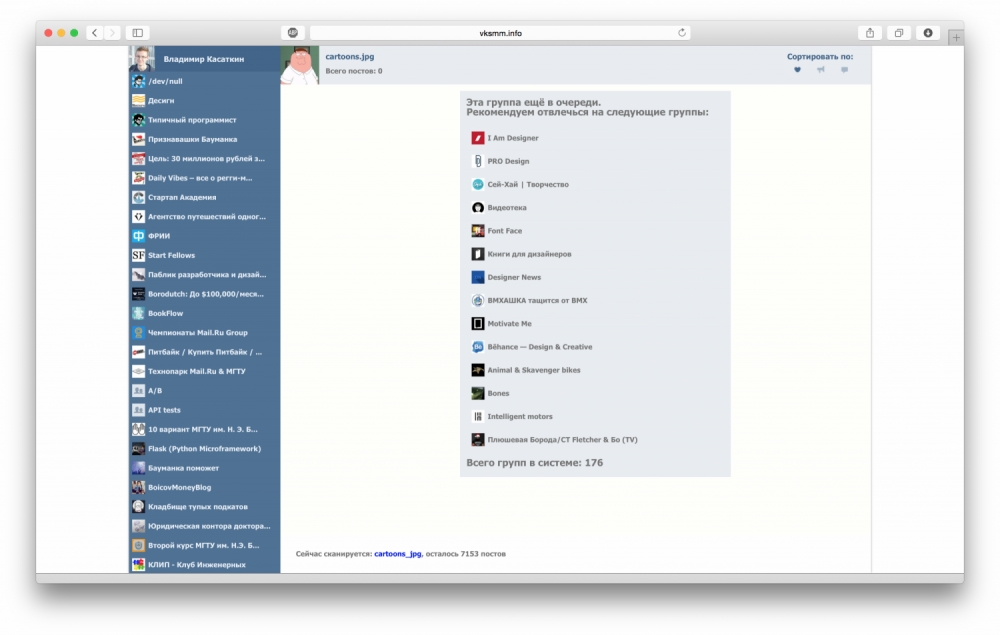Toggle the Safari sidebar button
Image resolution: width=1000 pixels, height=635 pixels.
click(x=137, y=33)
